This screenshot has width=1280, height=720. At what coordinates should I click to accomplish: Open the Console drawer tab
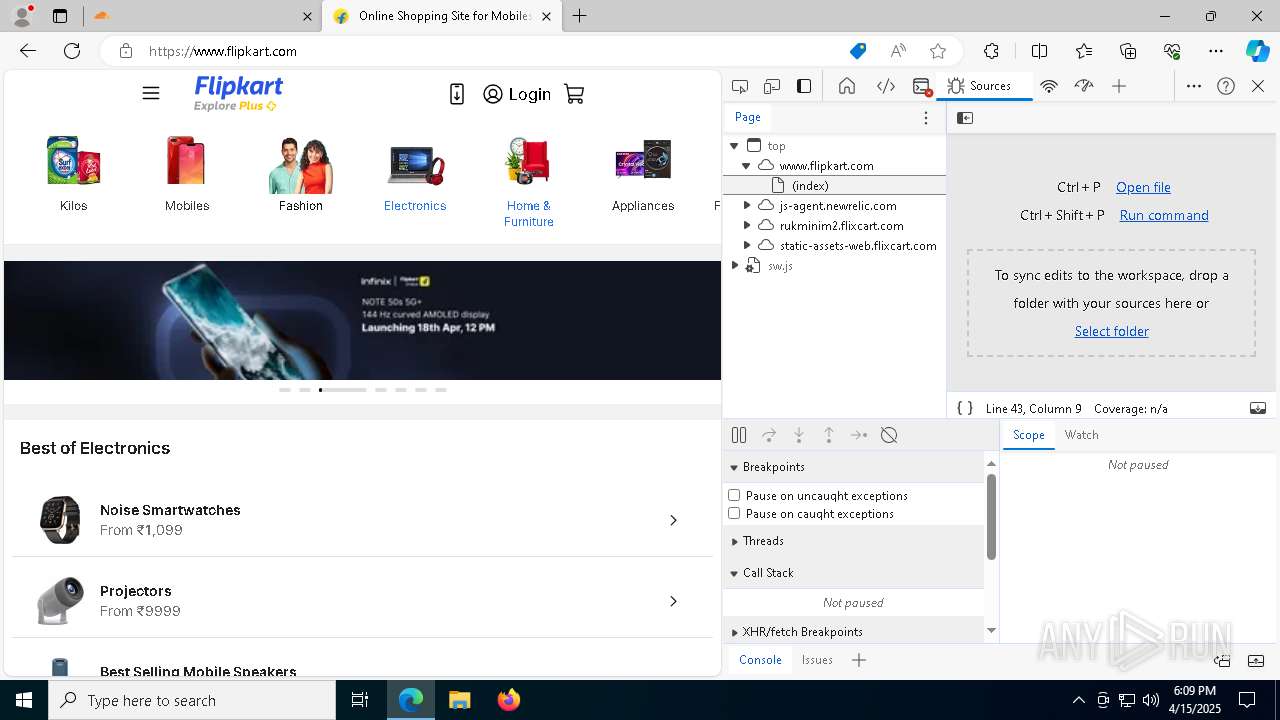tap(760, 660)
